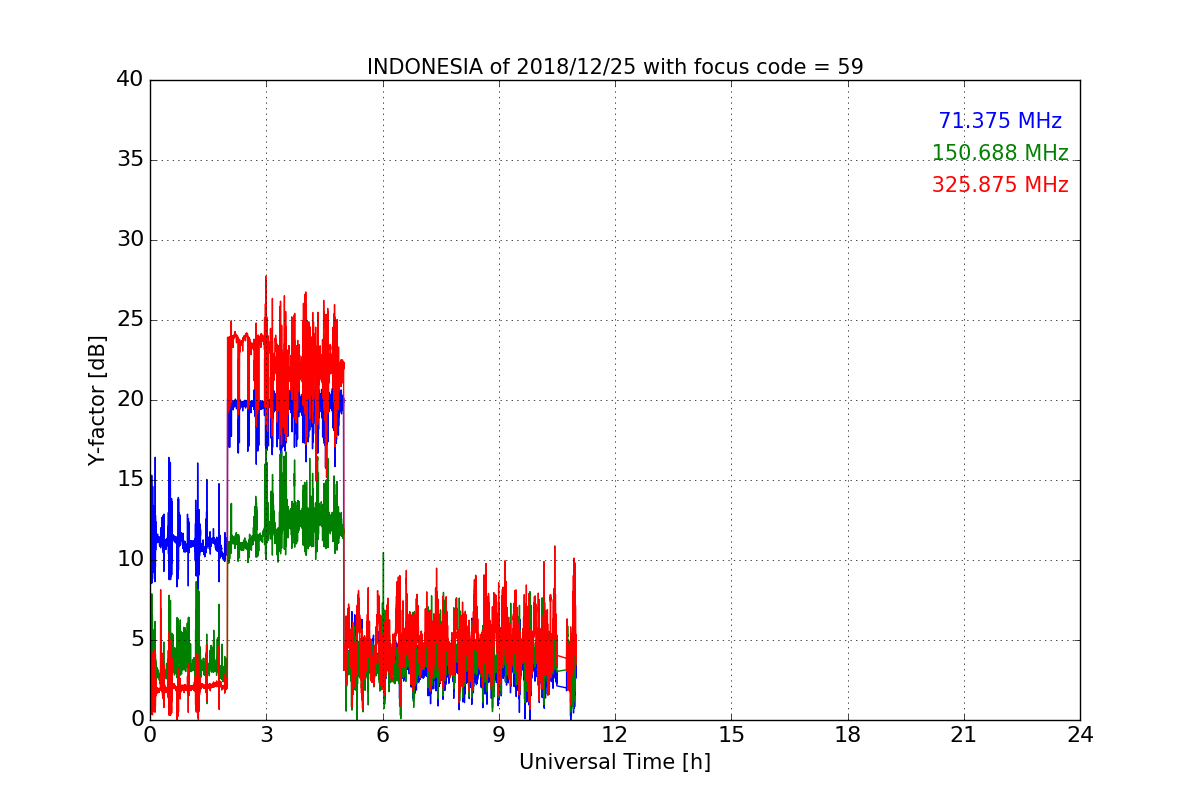Click the y-axis tick label 35

(x=131, y=159)
